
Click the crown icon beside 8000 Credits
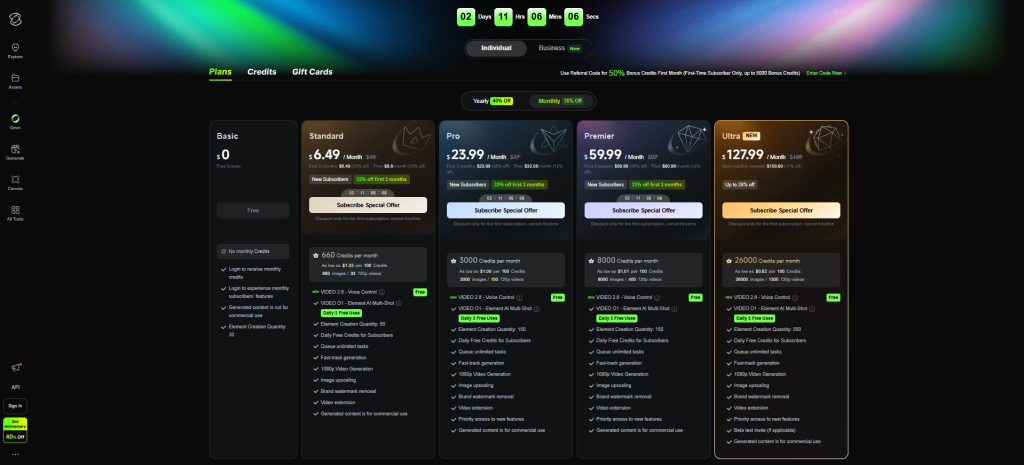point(591,261)
